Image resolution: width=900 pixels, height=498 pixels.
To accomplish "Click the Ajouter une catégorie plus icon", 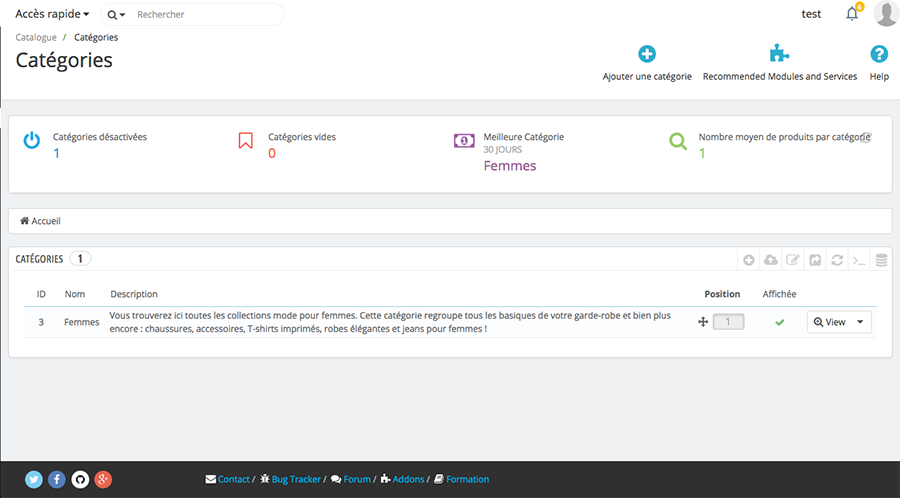I will pos(647,55).
